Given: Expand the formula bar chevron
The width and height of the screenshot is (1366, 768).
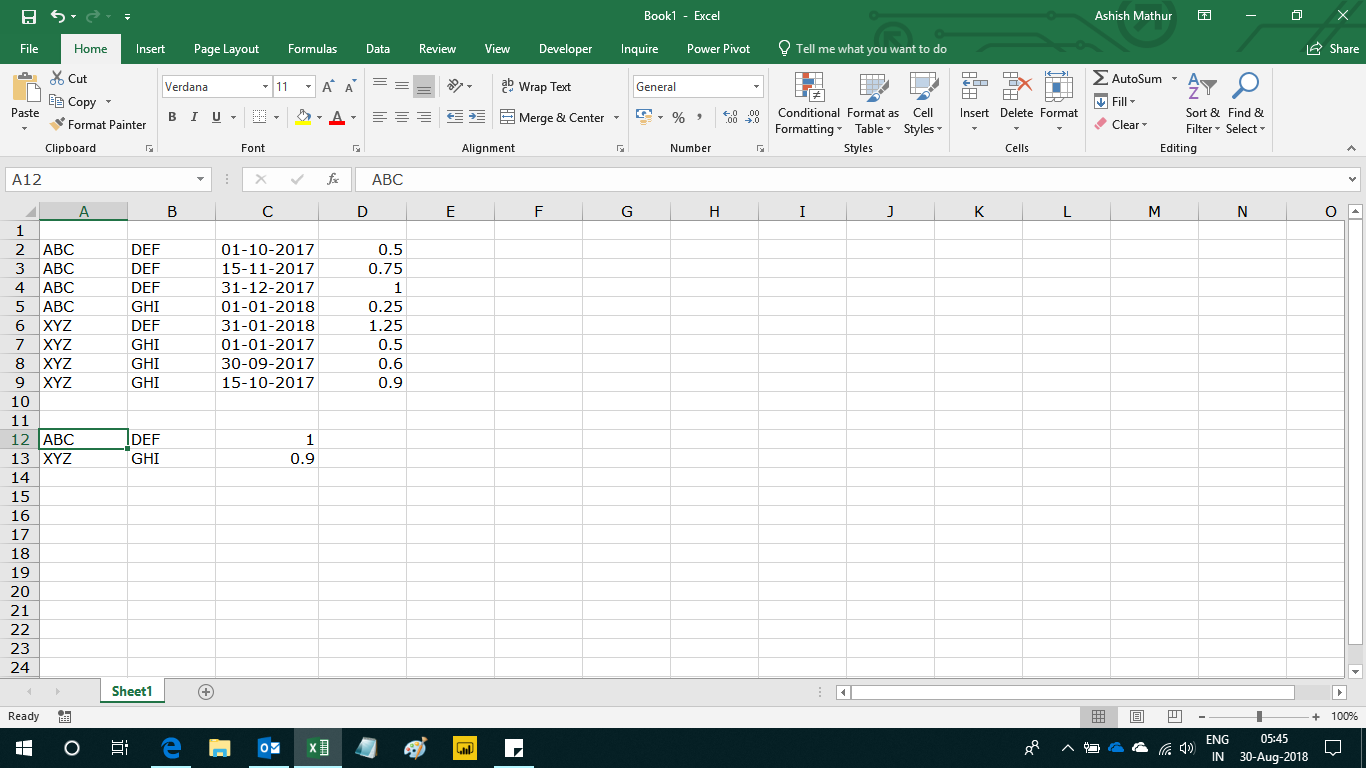Looking at the screenshot, I should [1353, 180].
